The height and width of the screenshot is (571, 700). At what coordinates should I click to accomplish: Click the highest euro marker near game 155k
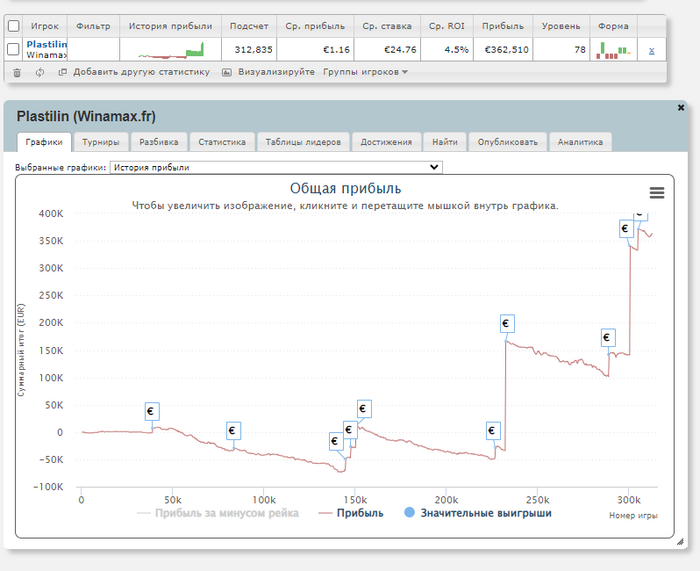[x=364, y=408]
